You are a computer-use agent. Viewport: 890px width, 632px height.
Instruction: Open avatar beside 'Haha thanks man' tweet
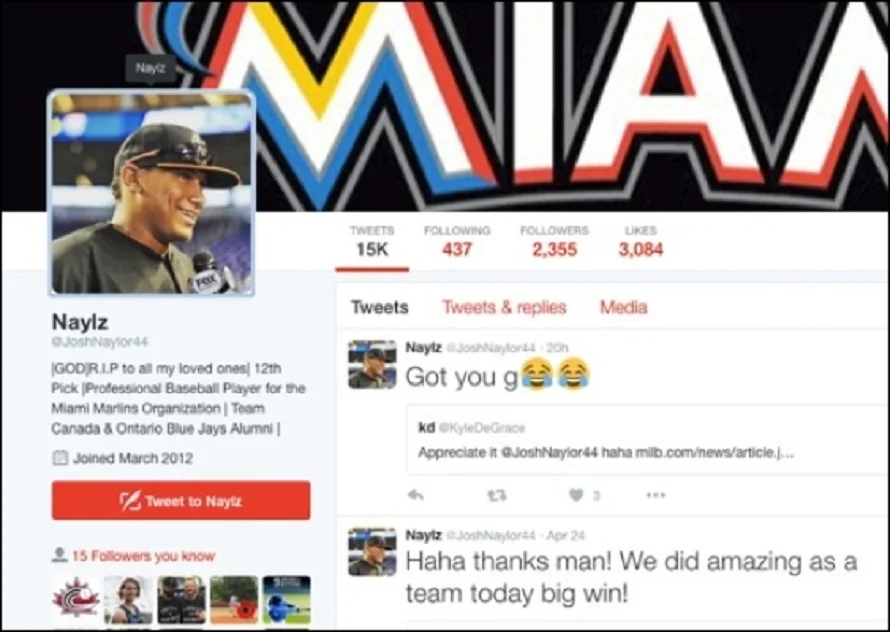[x=372, y=551]
